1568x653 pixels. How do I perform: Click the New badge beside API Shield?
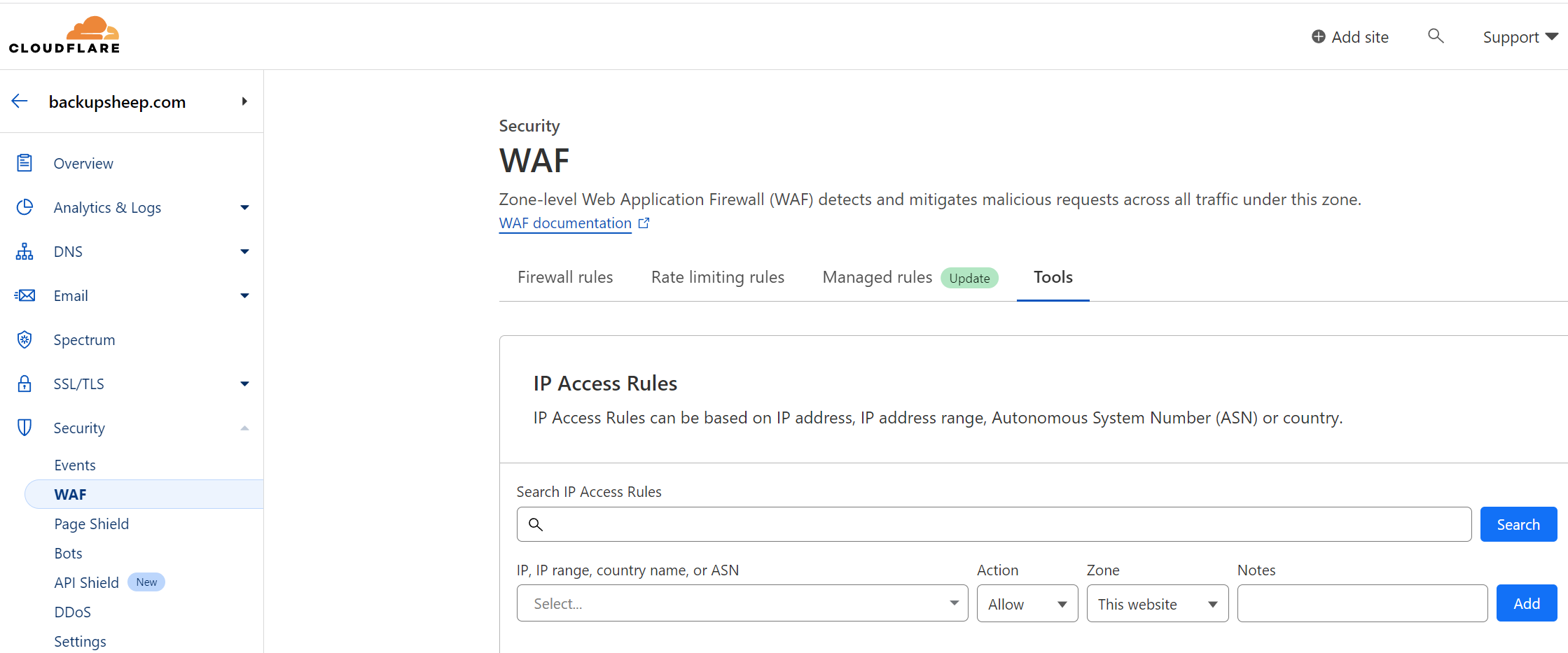coord(146,582)
